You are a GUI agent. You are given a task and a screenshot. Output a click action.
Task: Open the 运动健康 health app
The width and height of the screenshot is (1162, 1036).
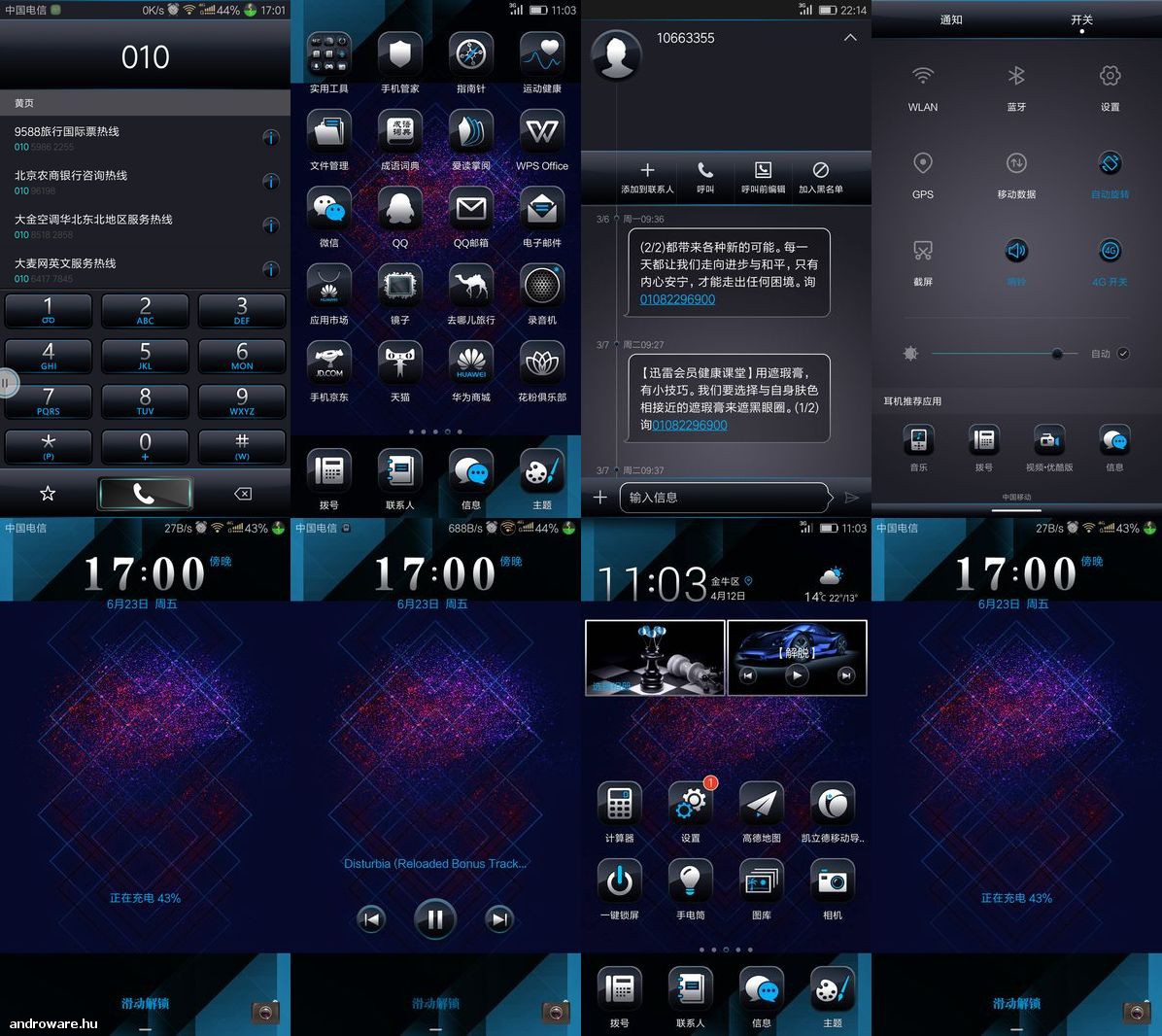[x=542, y=55]
